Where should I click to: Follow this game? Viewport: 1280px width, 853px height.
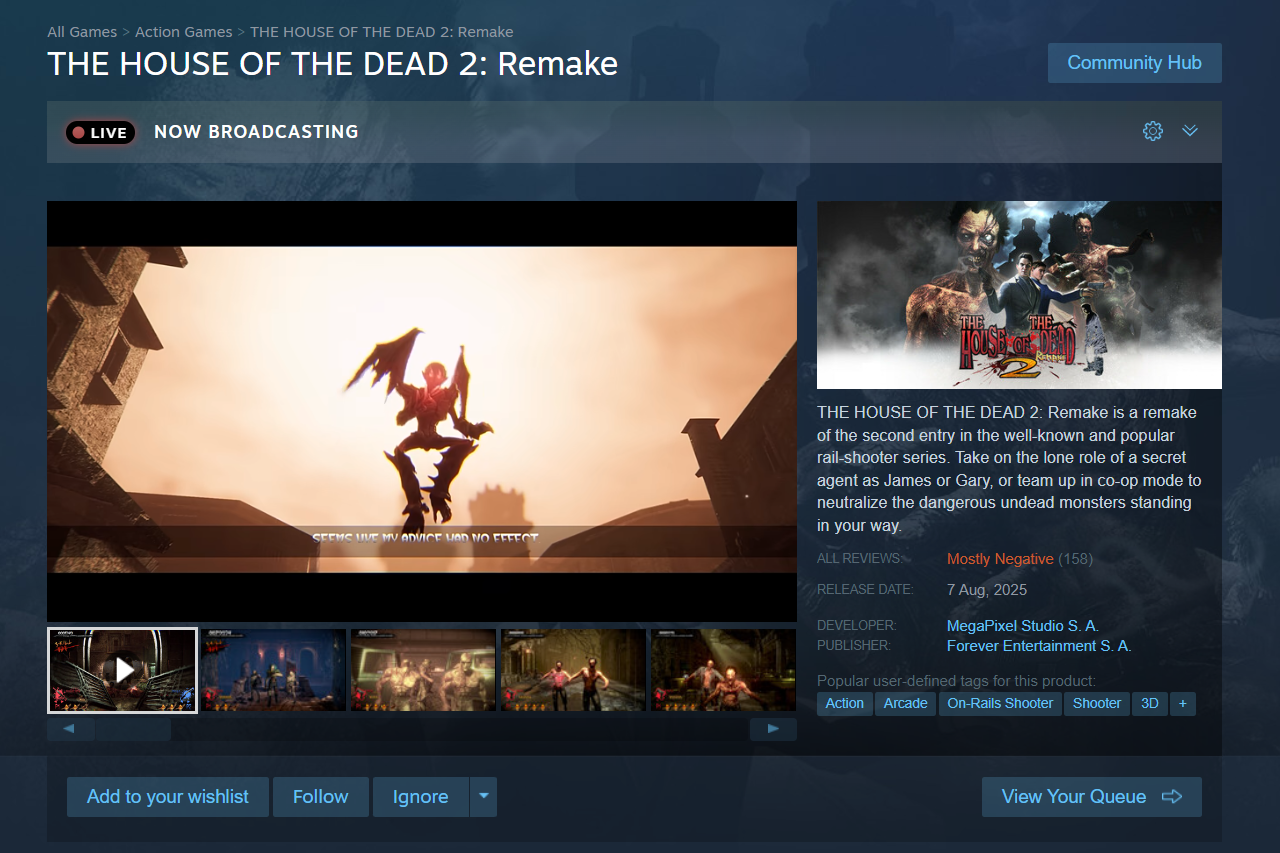pyautogui.click(x=321, y=797)
